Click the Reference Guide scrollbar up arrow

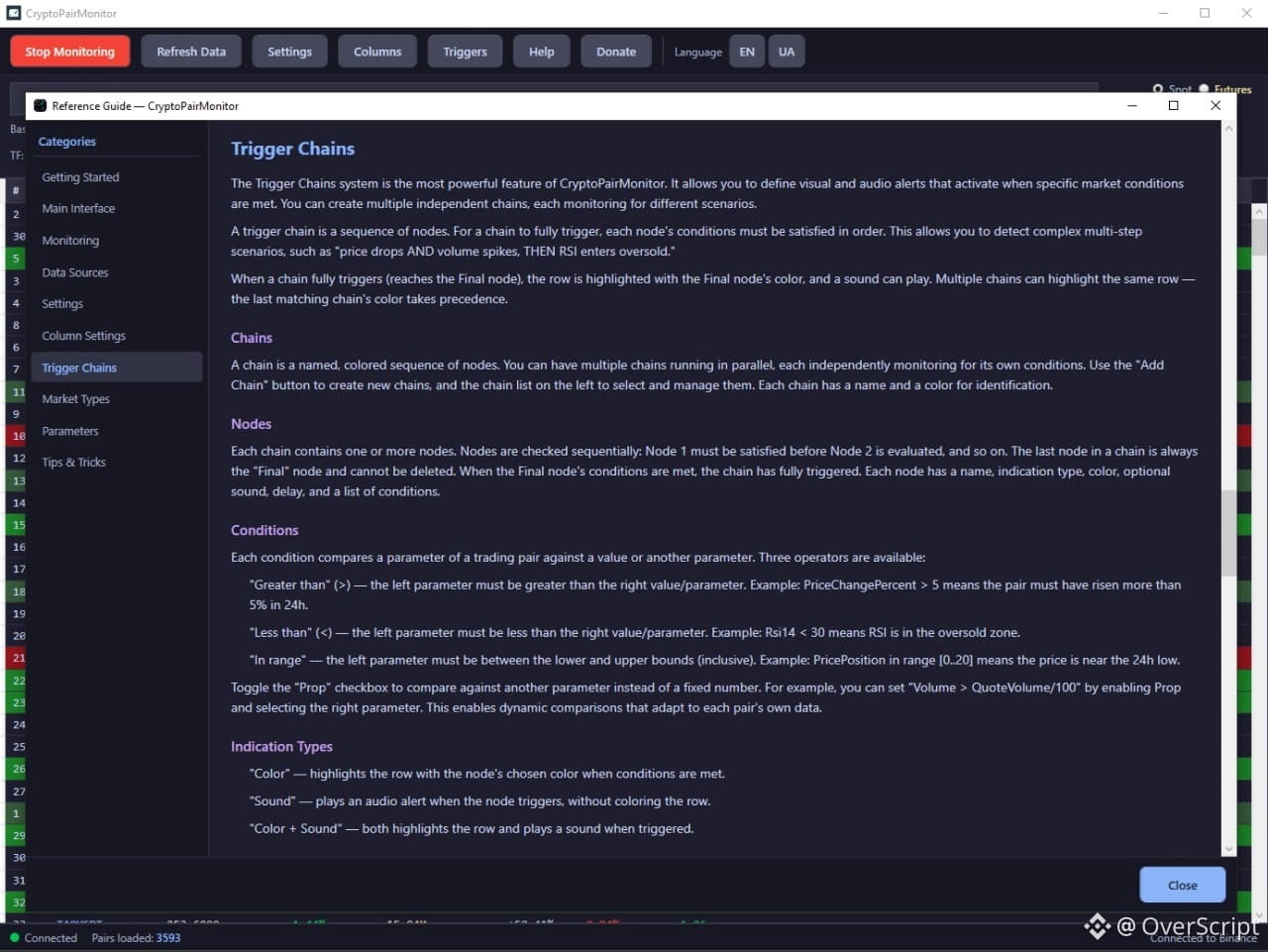(x=1228, y=128)
